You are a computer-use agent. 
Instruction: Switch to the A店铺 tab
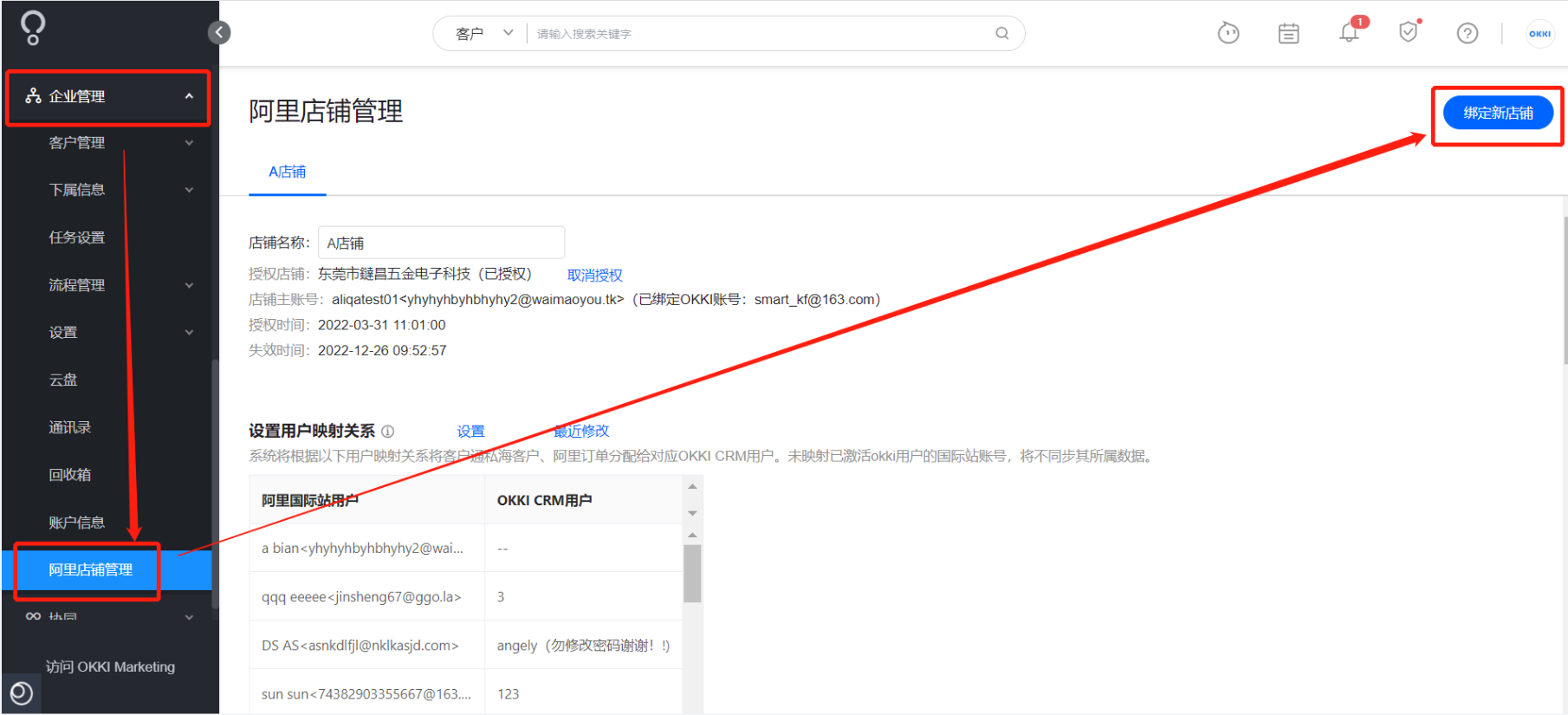(x=287, y=172)
